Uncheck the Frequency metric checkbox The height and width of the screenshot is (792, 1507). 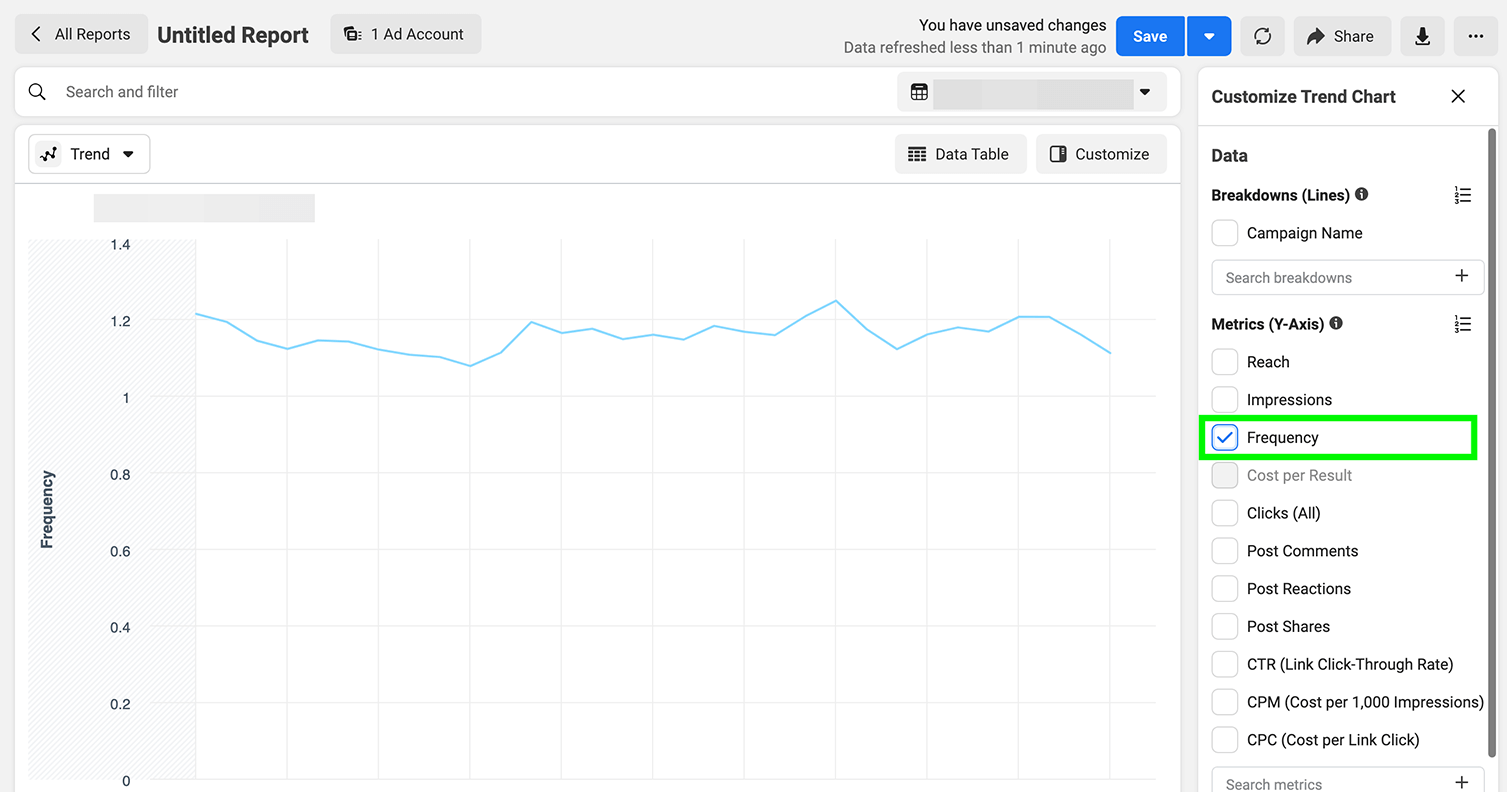pyautogui.click(x=1225, y=438)
